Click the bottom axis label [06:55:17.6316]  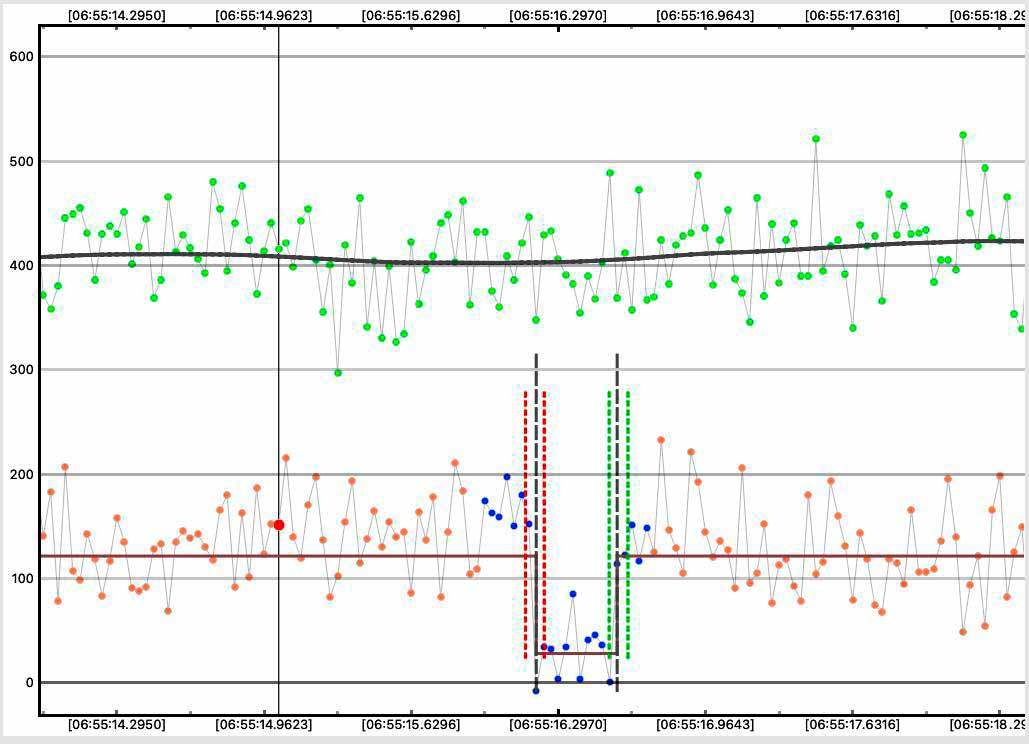point(852,724)
